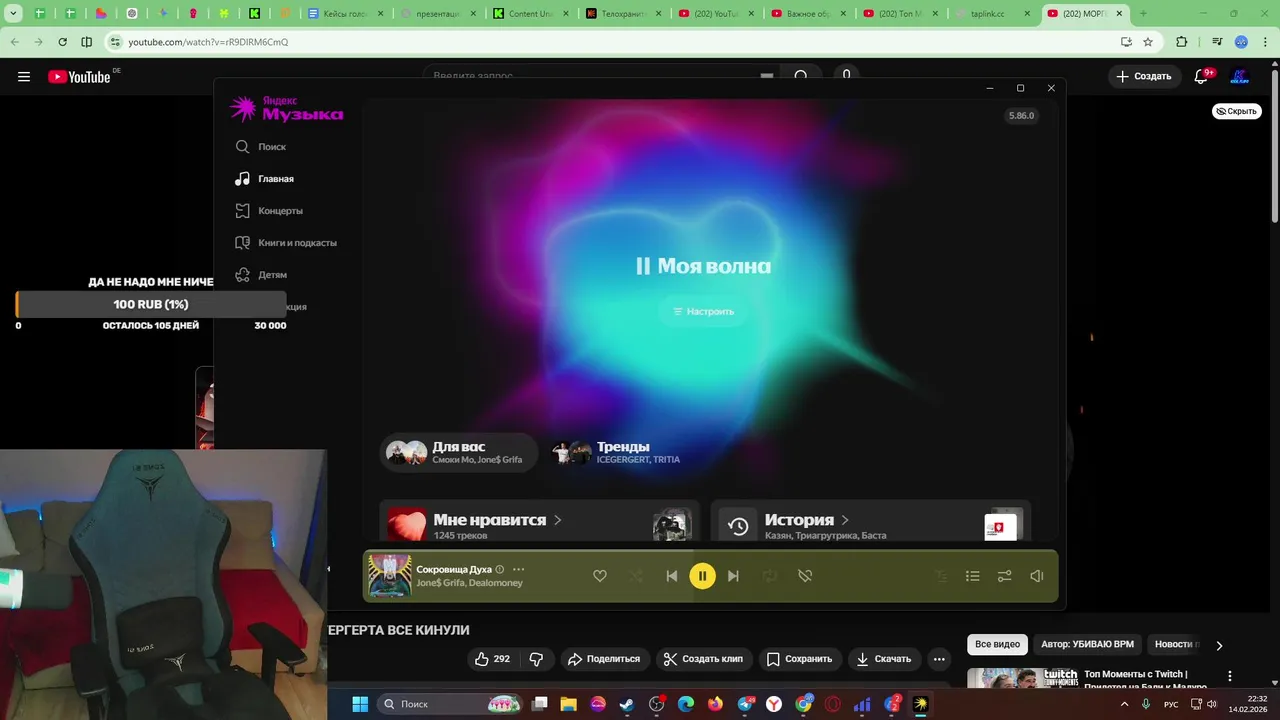This screenshot has width=1280, height=720.
Task: Open YouTube hamburger guide menu
Action: (x=24, y=76)
